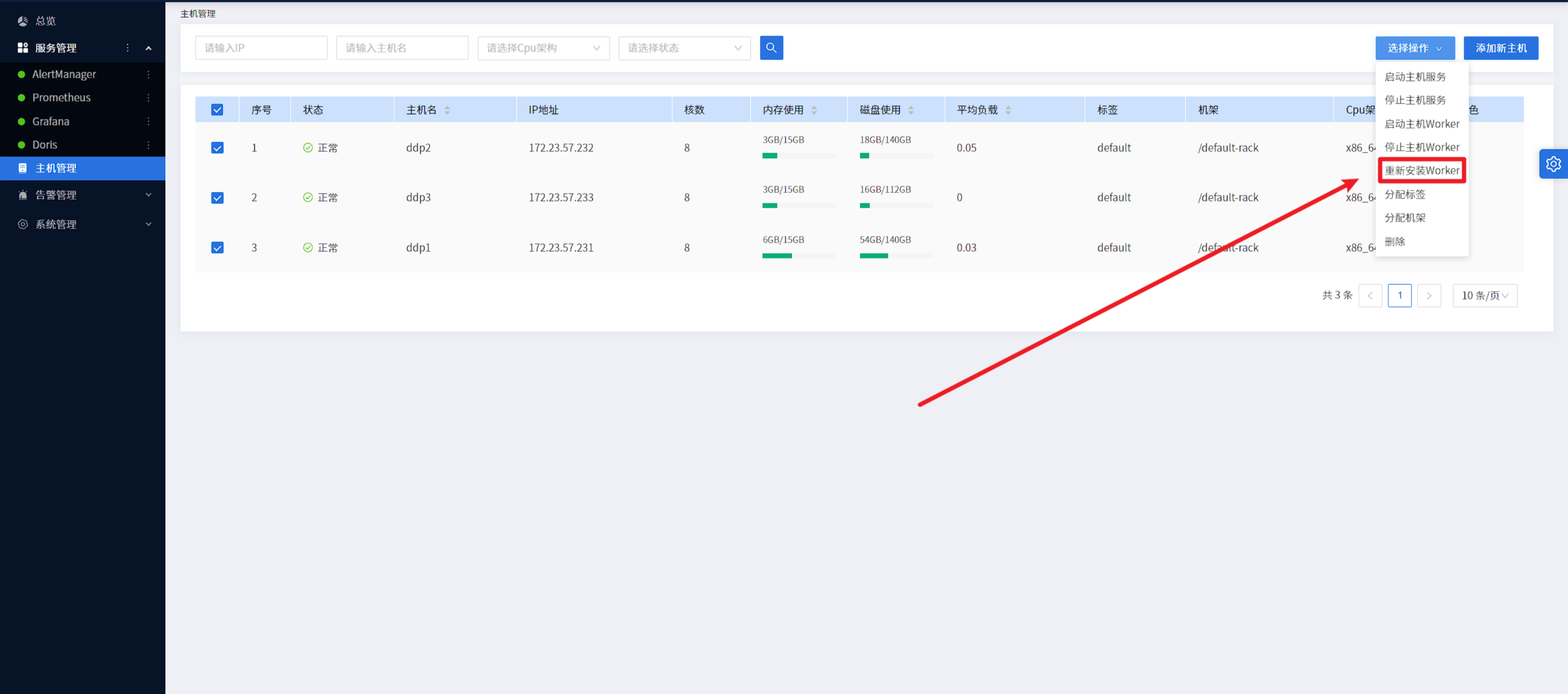The height and width of the screenshot is (694, 1568).
Task: Click the three-dot menu beside 服务管理
Action: click(127, 47)
